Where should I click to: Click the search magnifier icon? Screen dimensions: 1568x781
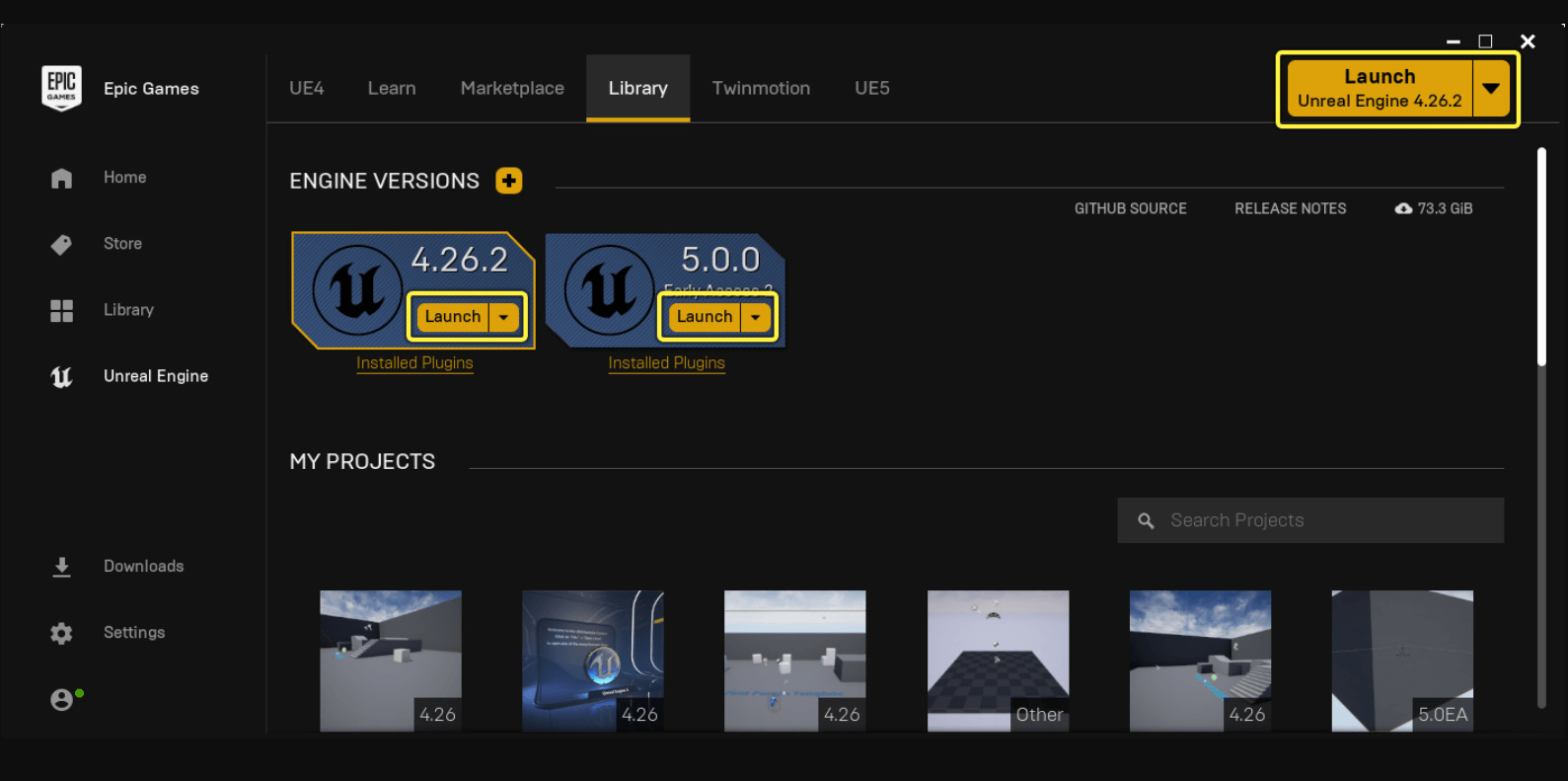coord(1146,520)
